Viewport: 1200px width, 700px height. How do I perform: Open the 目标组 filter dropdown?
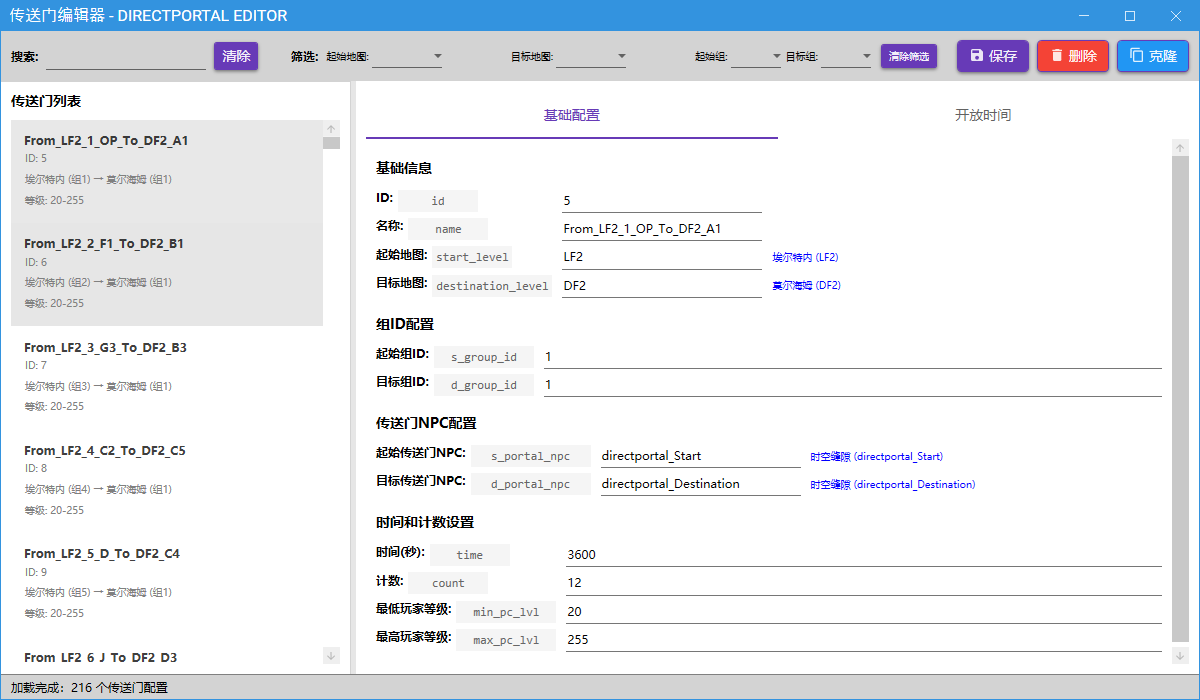(x=846, y=57)
